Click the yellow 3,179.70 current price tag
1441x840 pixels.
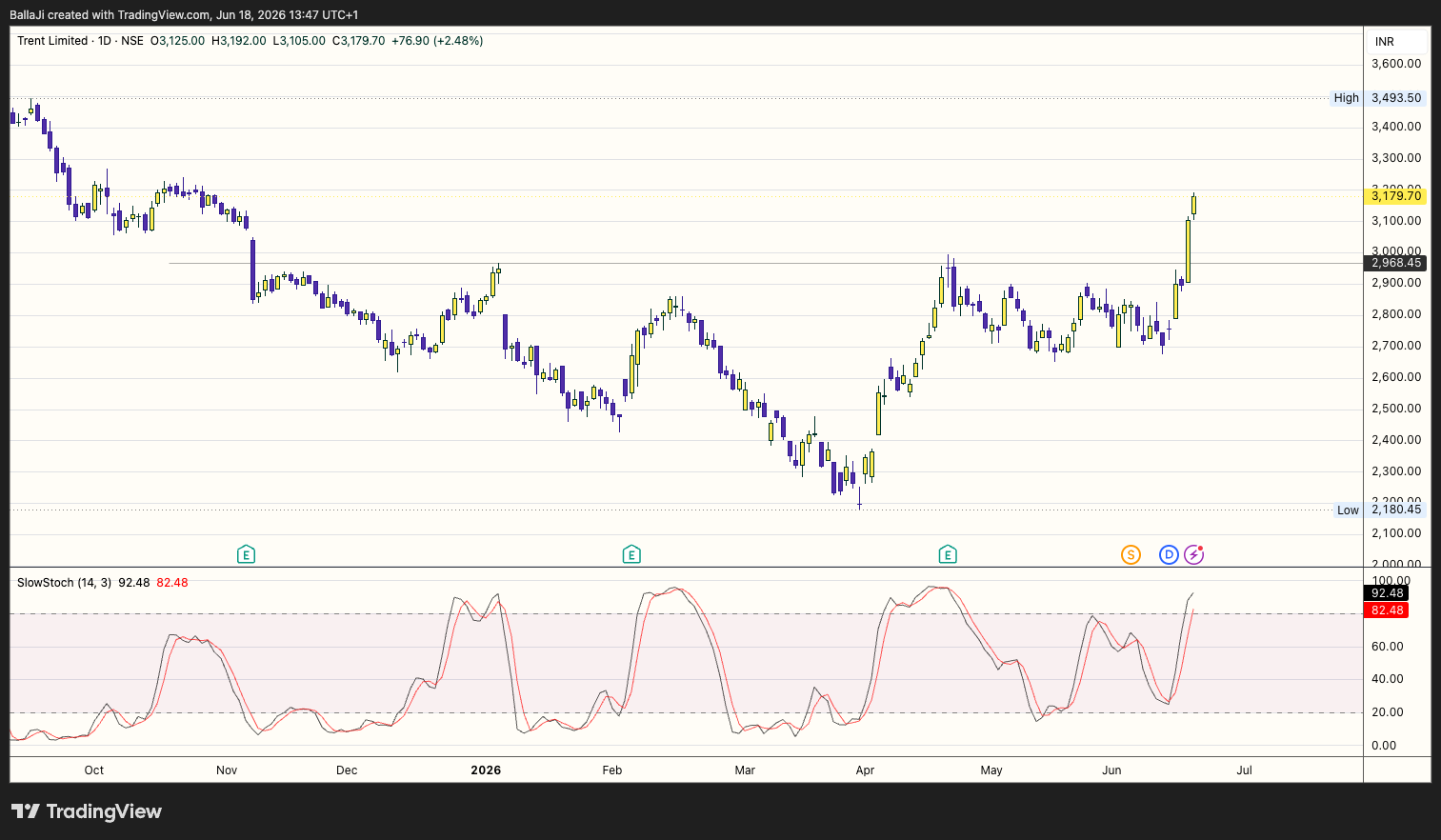point(1396,196)
